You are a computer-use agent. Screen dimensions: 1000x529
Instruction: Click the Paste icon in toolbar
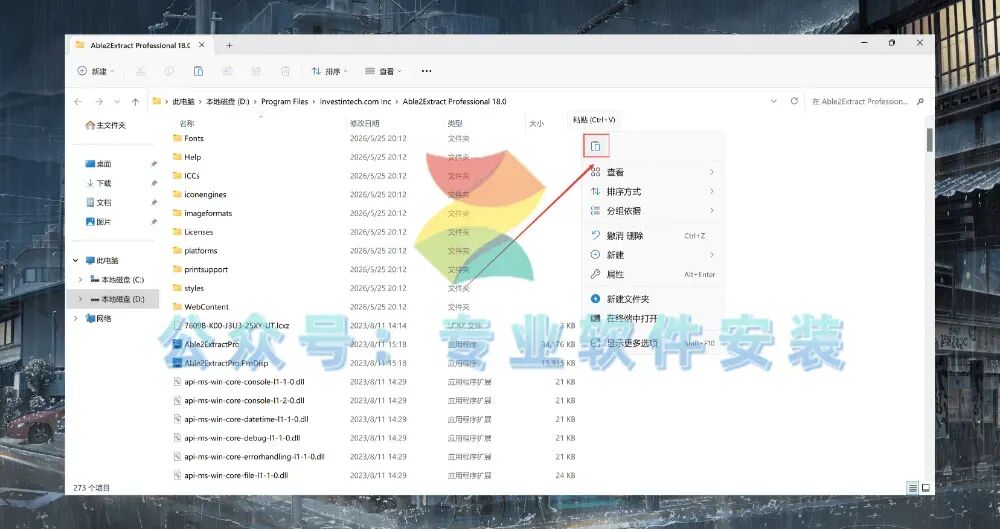coord(198,71)
